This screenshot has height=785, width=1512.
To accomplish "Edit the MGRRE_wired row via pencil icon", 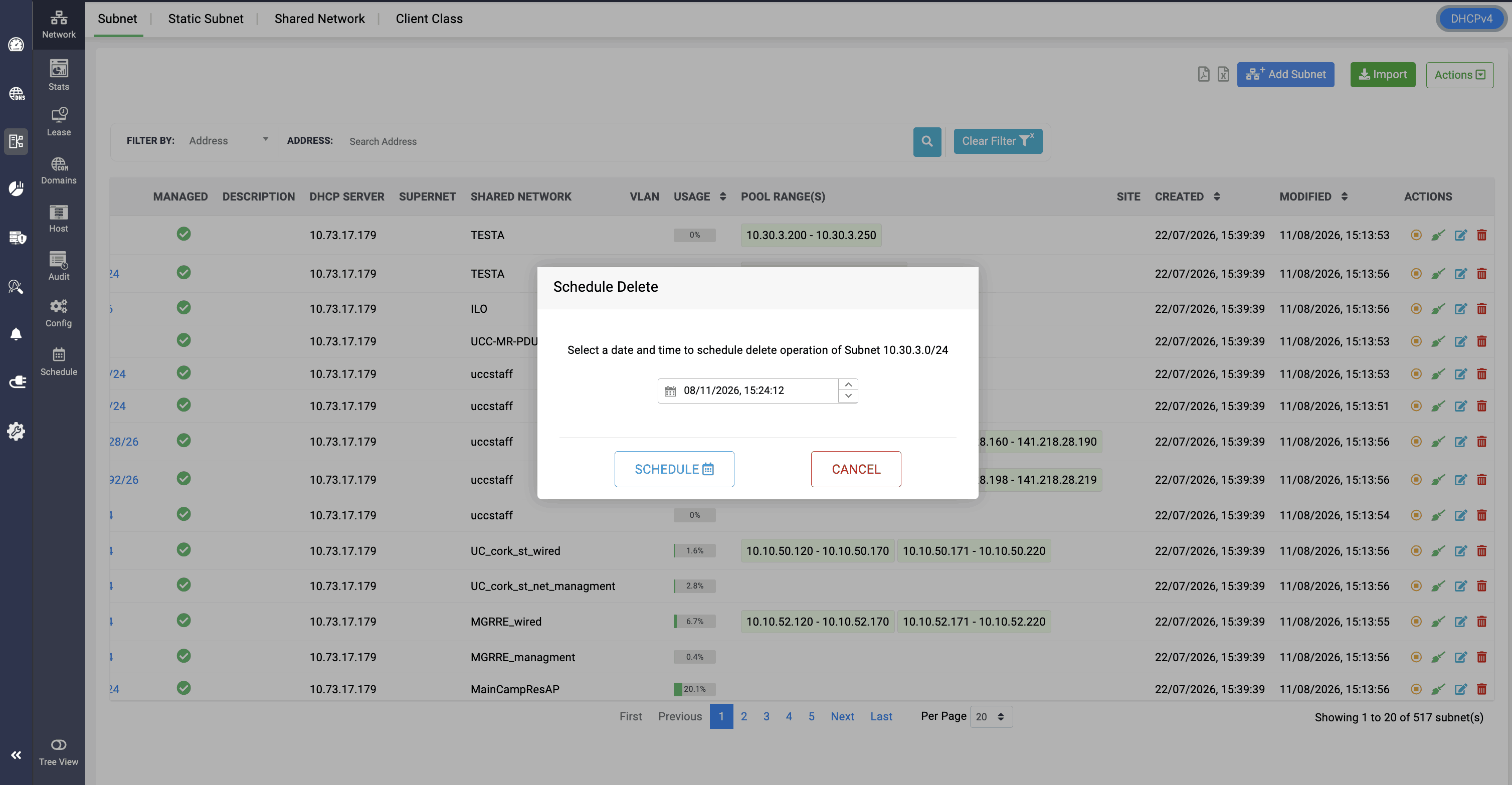I will (x=1460, y=622).
